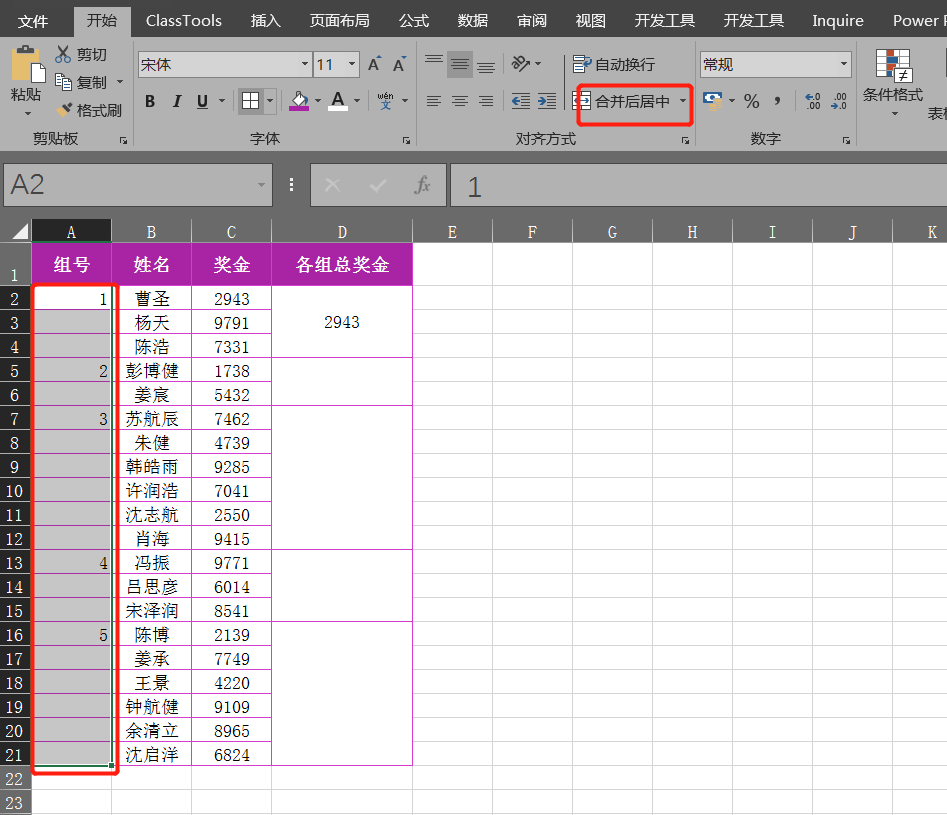Open the font size 11 dropdown

tap(352, 64)
